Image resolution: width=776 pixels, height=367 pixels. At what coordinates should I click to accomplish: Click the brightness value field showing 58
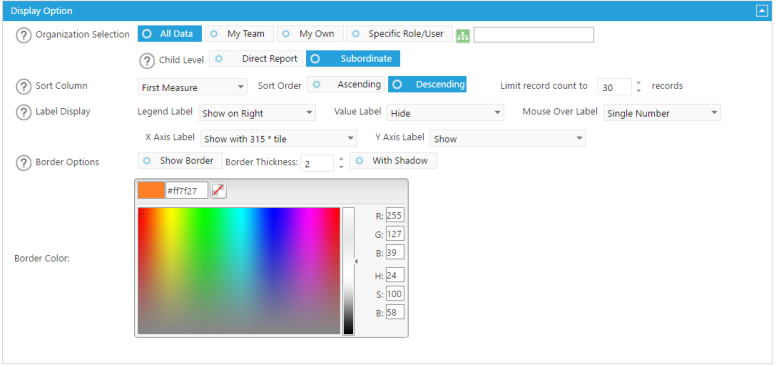(395, 312)
